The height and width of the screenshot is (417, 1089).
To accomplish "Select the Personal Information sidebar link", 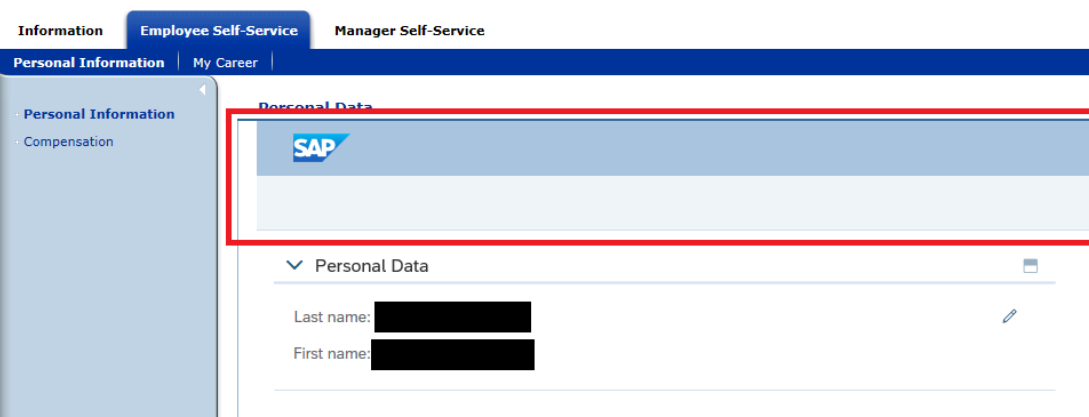I will click(99, 114).
